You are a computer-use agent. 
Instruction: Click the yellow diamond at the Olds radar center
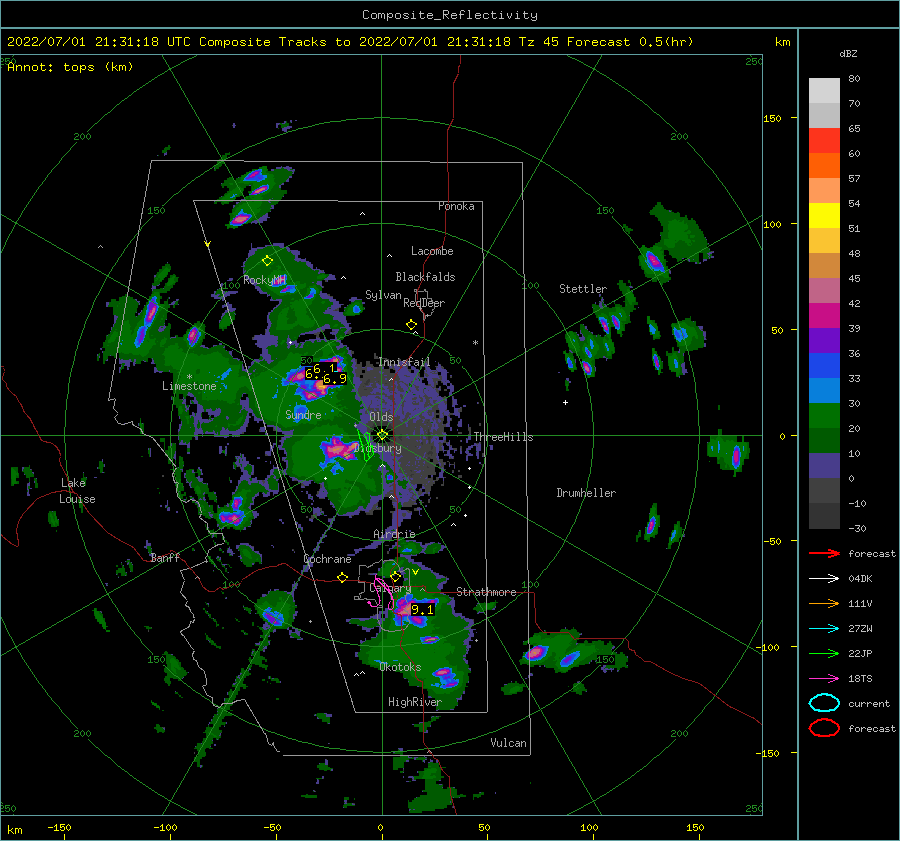click(382, 435)
